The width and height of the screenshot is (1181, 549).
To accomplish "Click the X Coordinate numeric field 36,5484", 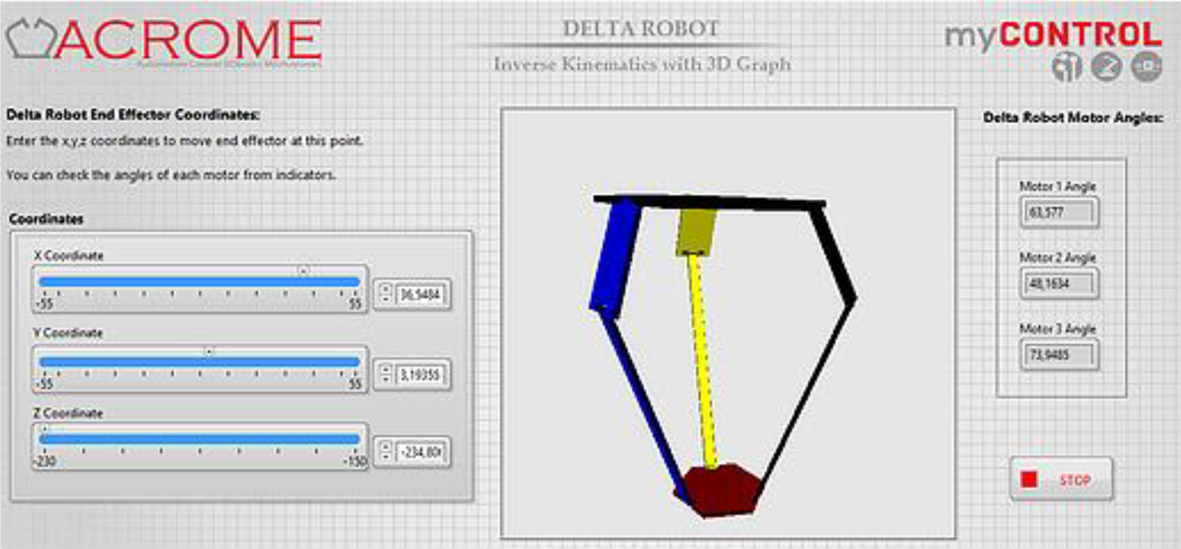I will tap(422, 294).
